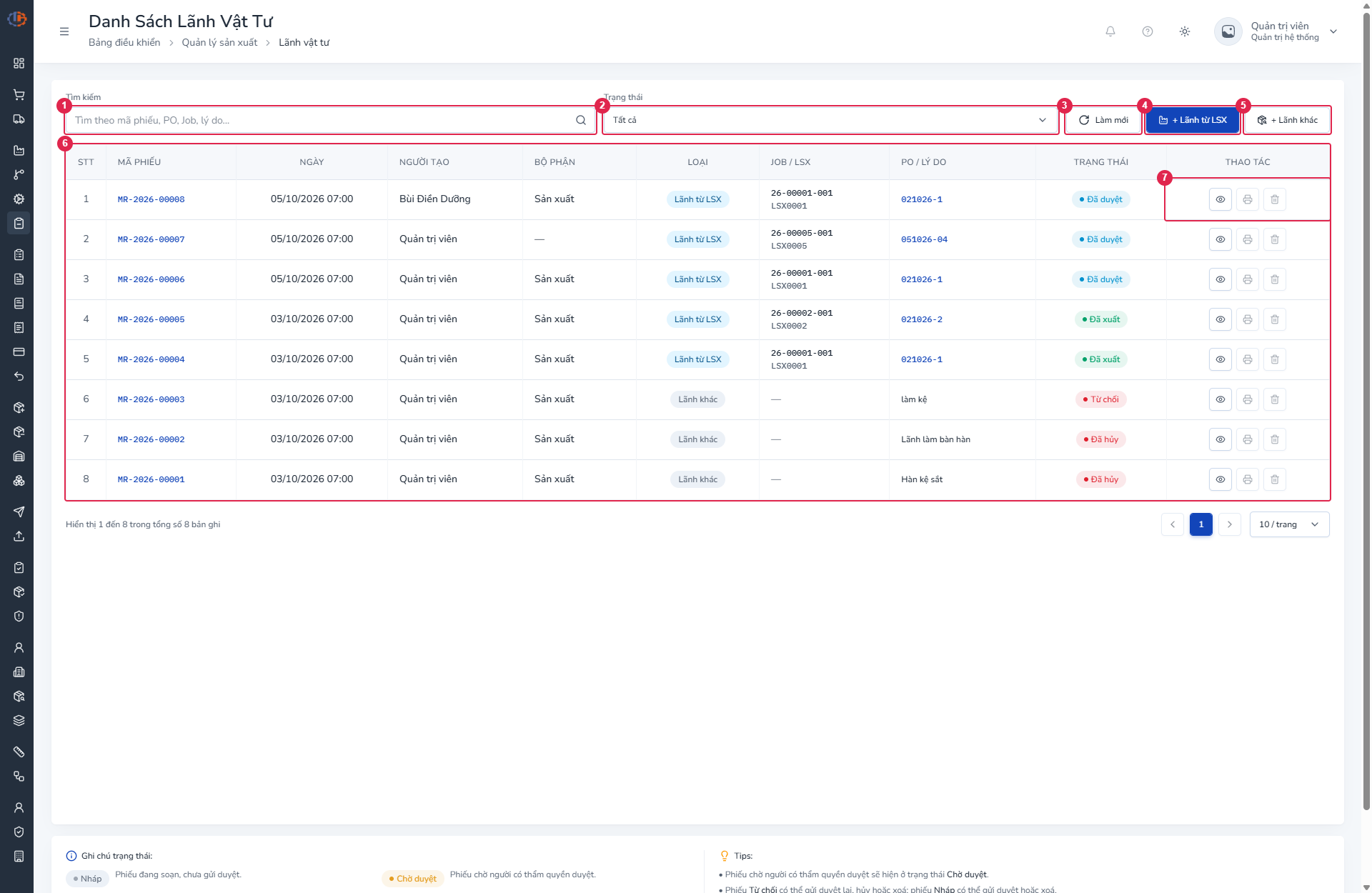Open dashboard grid icon in sidebar
Screen dimensions: 1372x893
[x=19, y=64]
